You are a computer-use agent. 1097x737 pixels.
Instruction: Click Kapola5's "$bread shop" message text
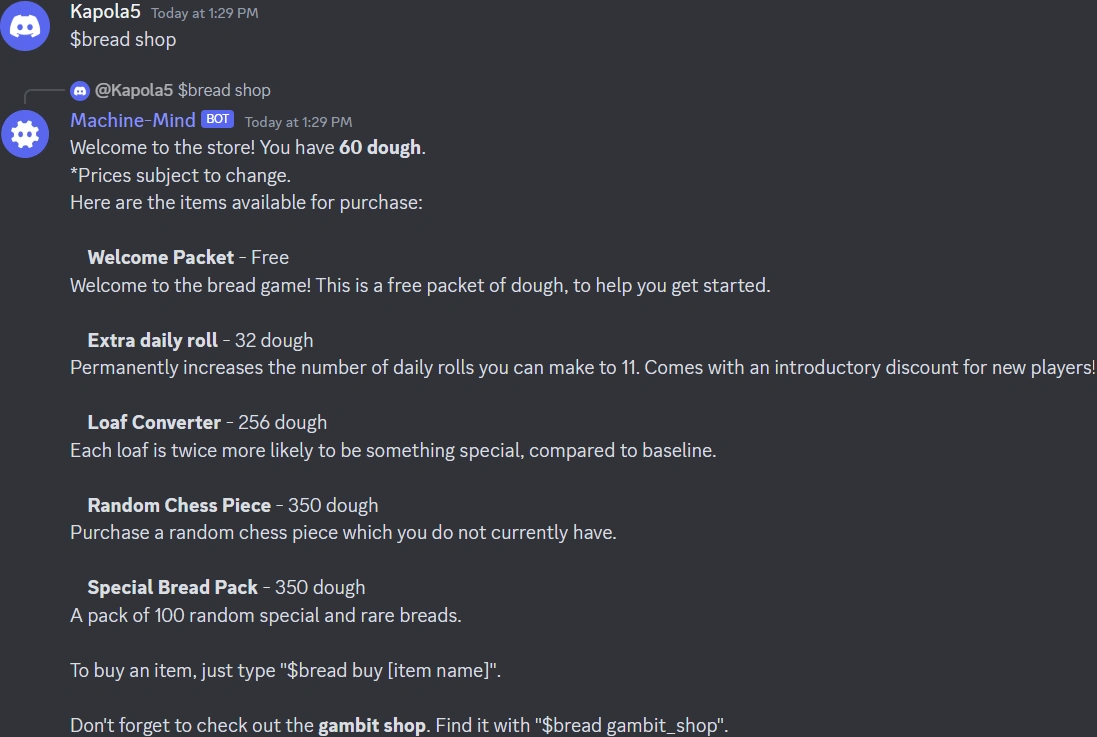tap(123, 40)
